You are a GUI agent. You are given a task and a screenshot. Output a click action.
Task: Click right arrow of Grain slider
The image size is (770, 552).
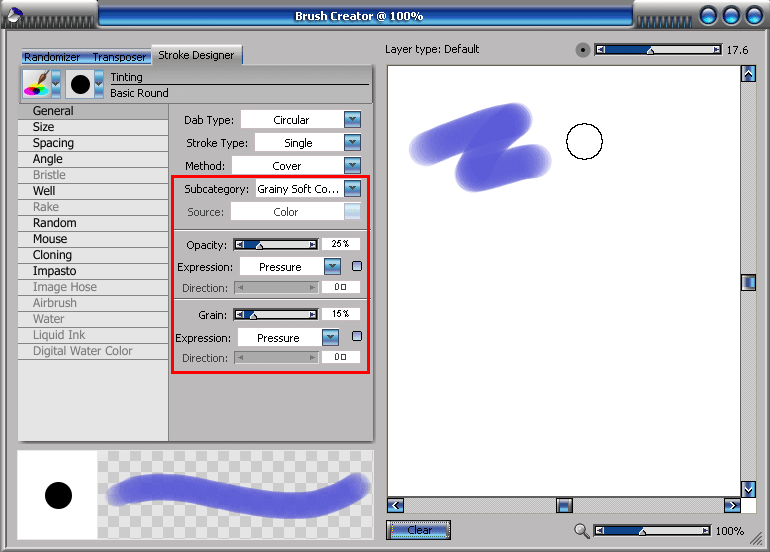point(313,314)
